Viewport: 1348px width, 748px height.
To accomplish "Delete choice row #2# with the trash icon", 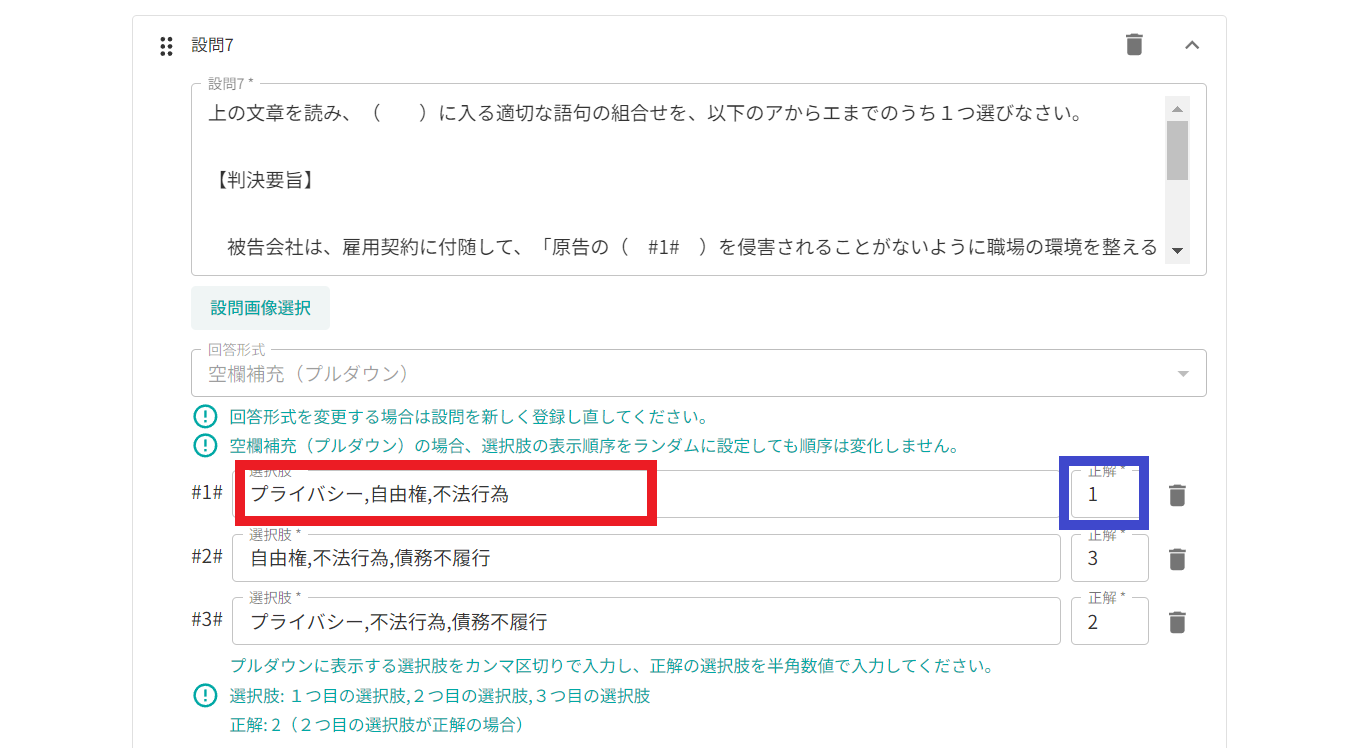I will tap(1177, 559).
